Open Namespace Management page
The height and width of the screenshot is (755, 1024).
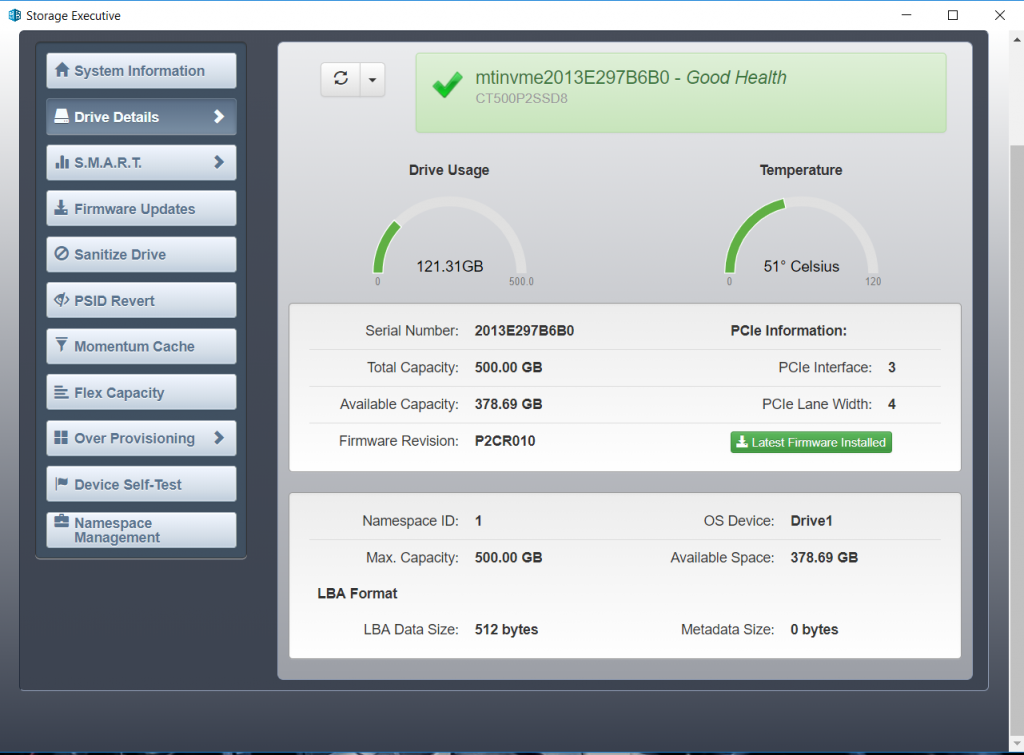coord(141,530)
